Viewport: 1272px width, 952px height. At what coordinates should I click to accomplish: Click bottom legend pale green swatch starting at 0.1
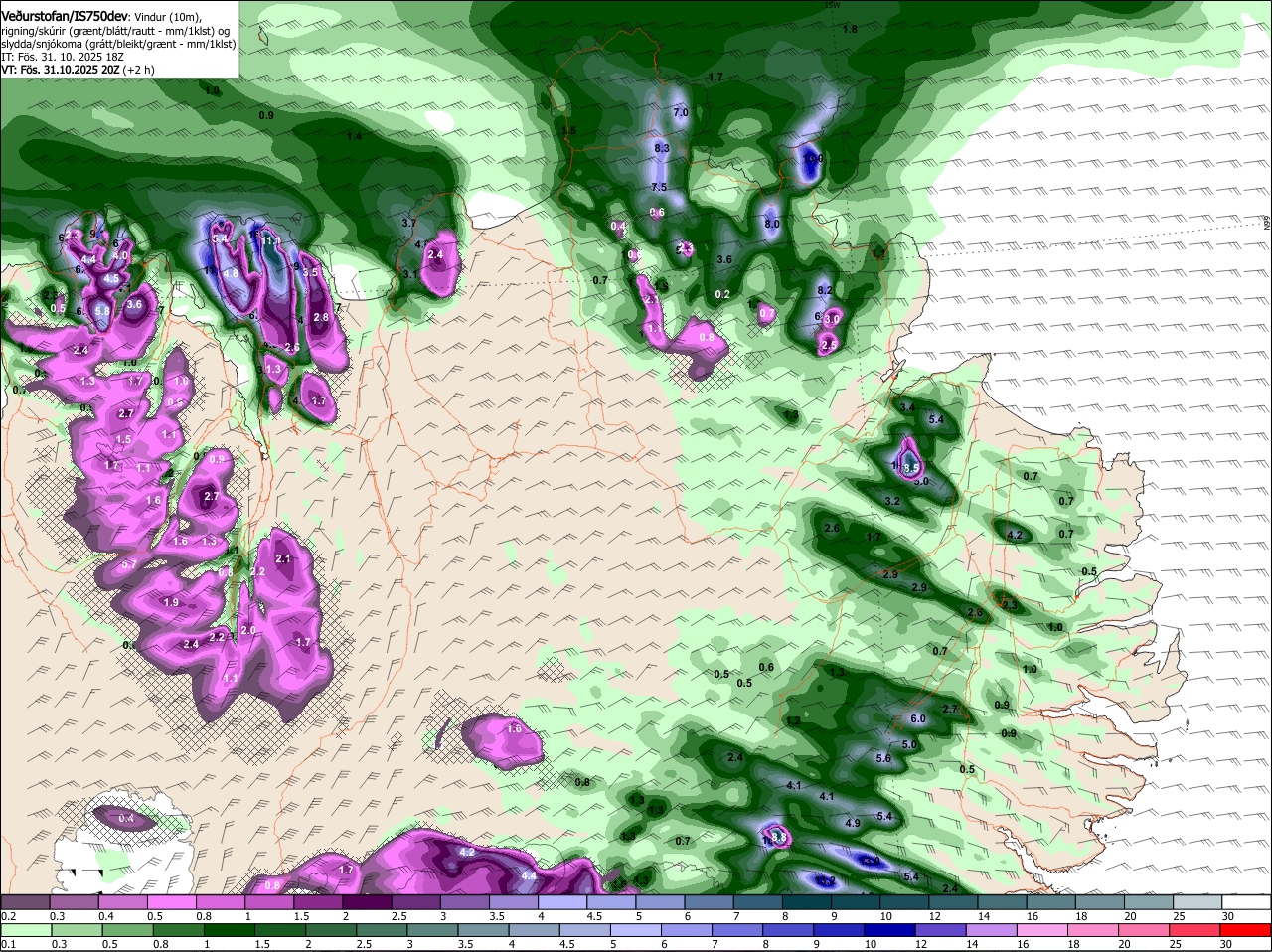pos(25,932)
